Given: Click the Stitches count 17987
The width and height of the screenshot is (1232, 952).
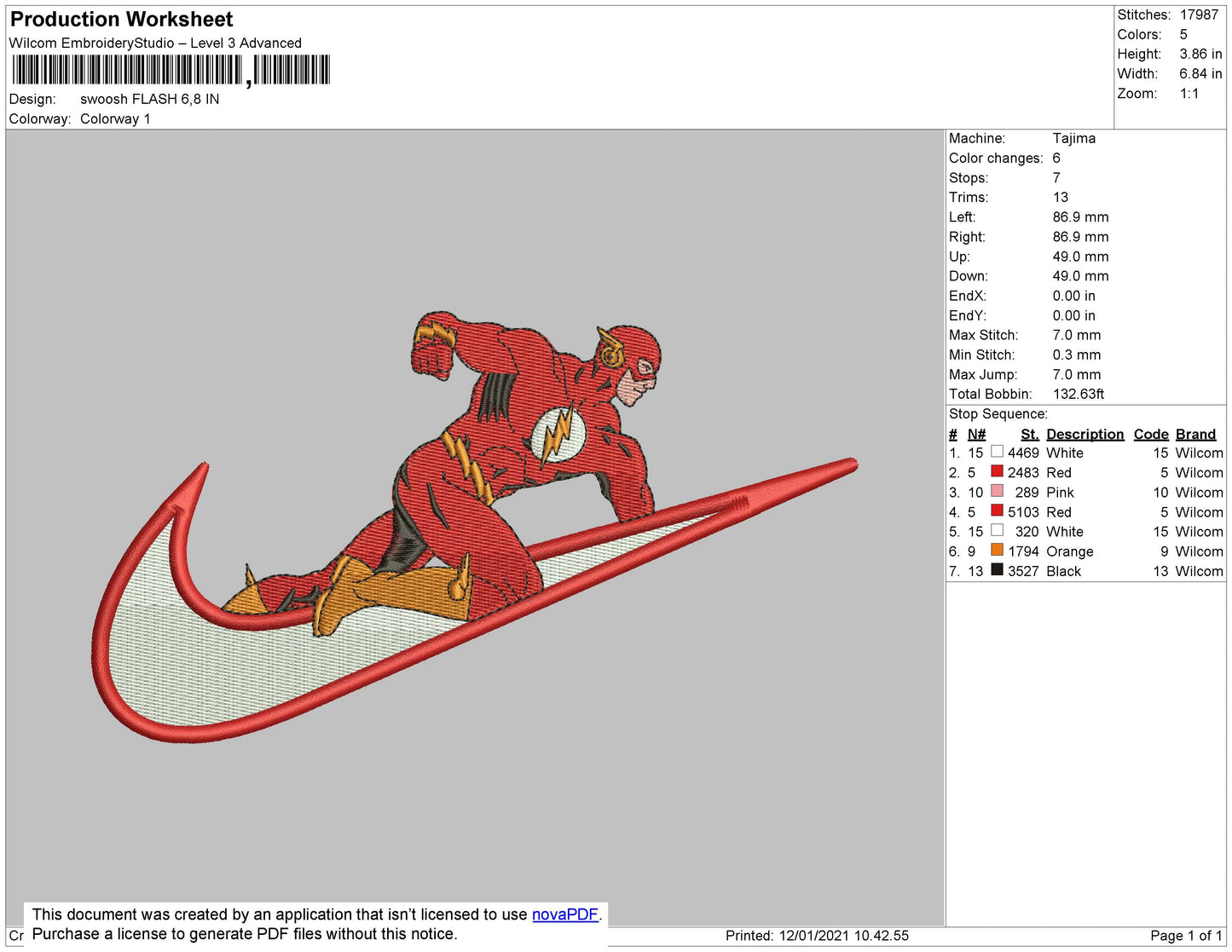Looking at the screenshot, I should pyautogui.click(x=1199, y=14).
